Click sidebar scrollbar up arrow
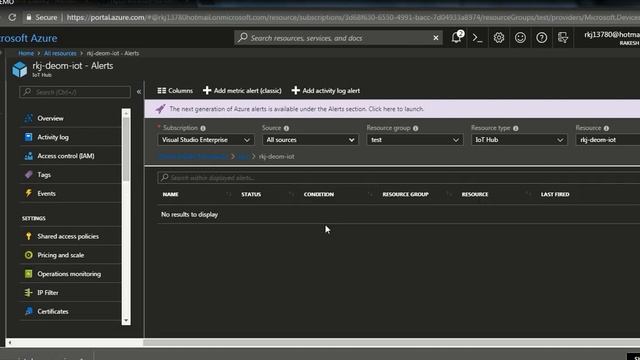This screenshot has height=360, width=640. coord(126,113)
